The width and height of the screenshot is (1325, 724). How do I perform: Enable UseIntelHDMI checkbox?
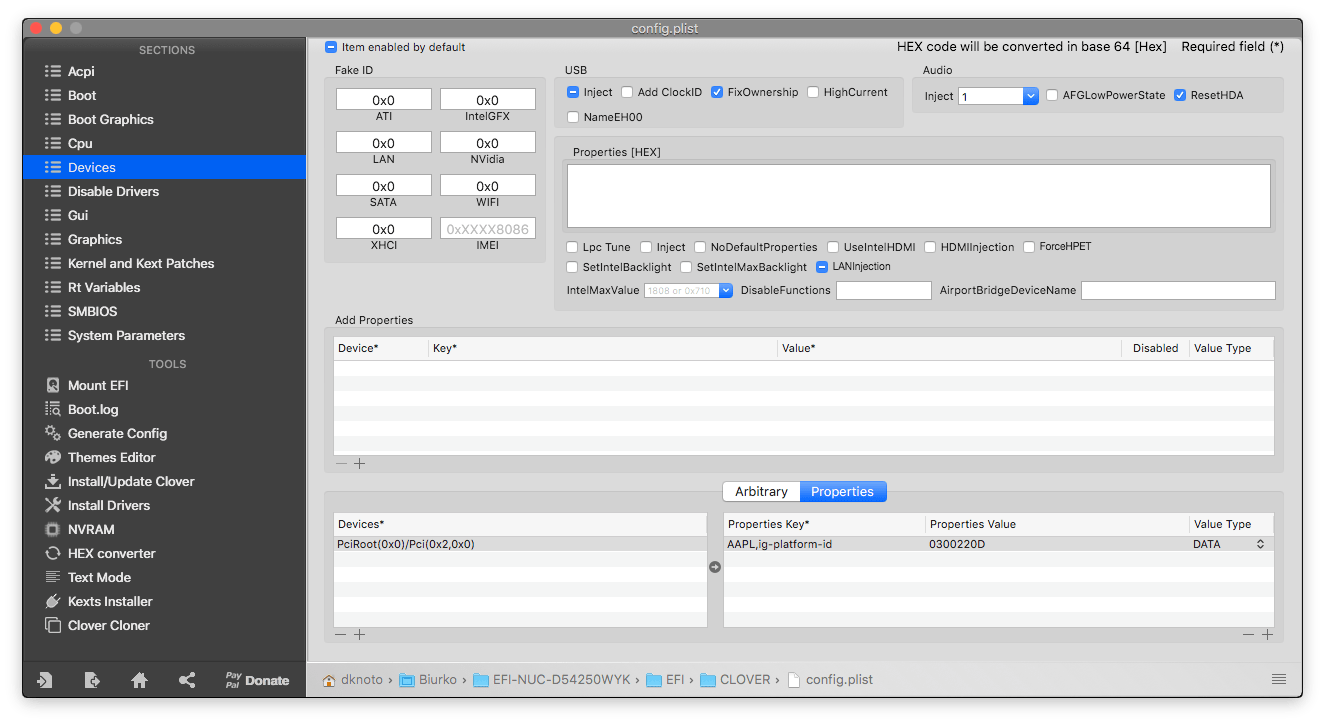click(833, 247)
